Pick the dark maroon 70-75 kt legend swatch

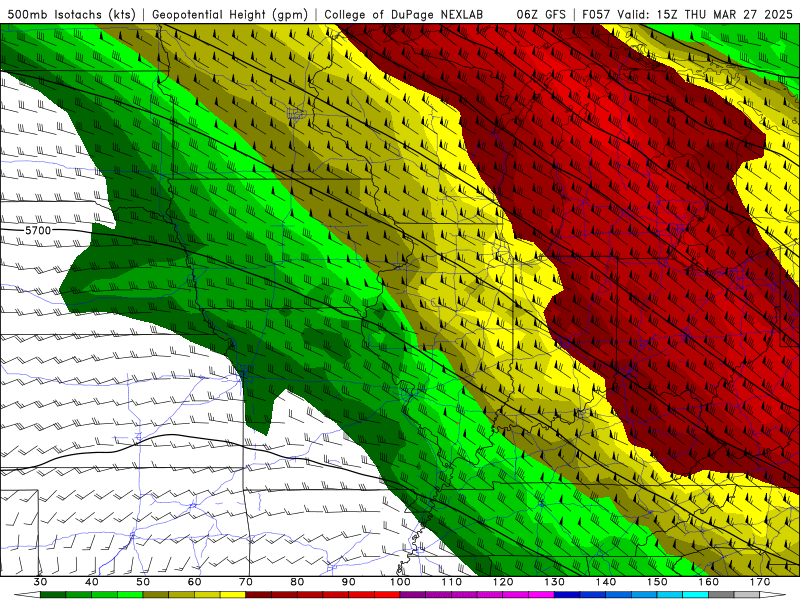[259, 595]
